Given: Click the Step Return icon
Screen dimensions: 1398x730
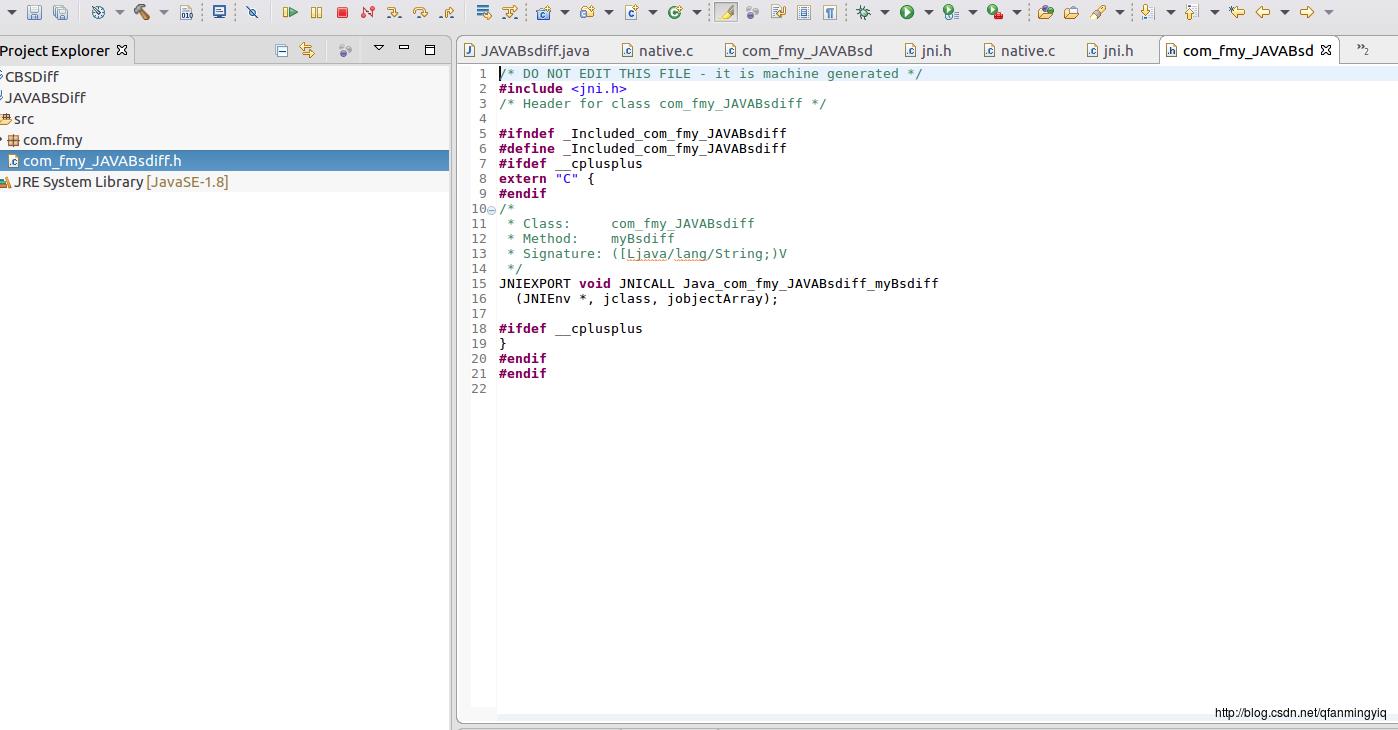Looking at the screenshot, I should point(447,12).
